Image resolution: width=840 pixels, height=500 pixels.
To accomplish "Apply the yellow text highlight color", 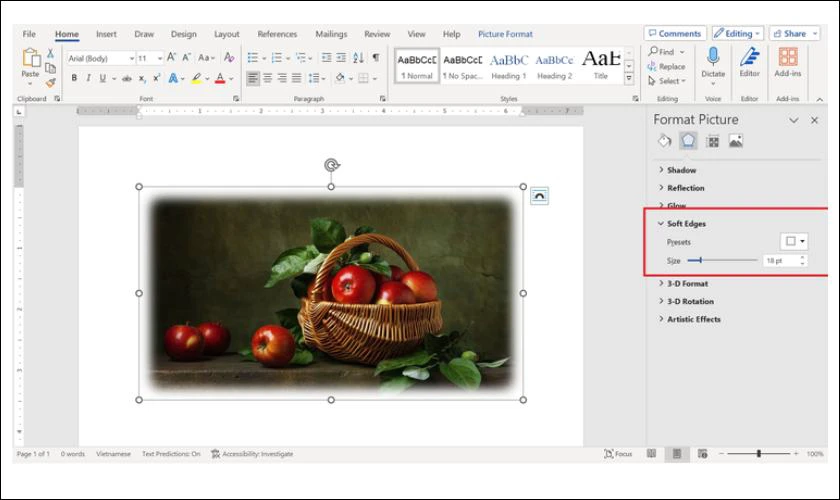I will (x=196, y=79).
